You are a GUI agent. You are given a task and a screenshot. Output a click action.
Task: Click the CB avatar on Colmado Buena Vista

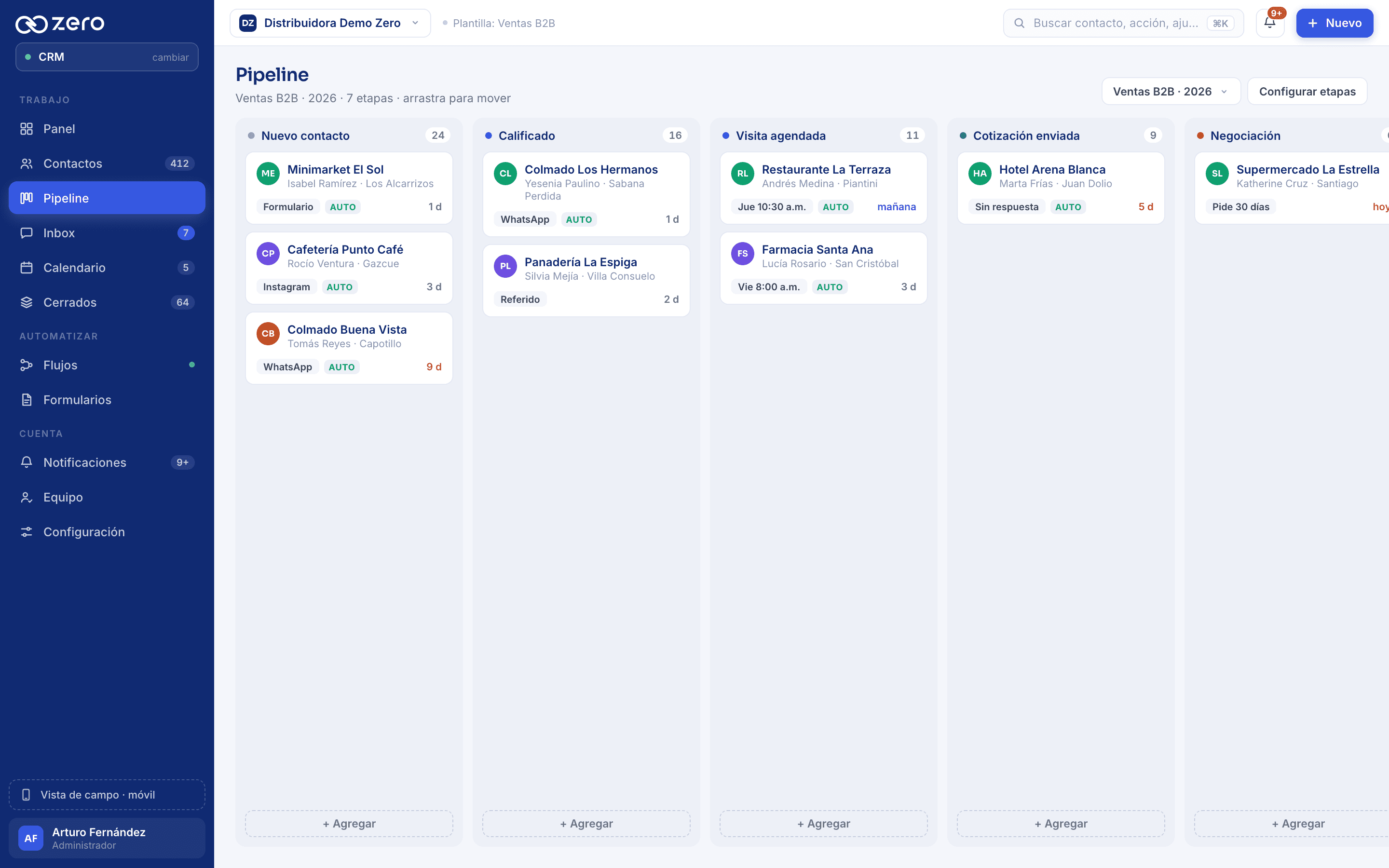(x=268, y=334)
